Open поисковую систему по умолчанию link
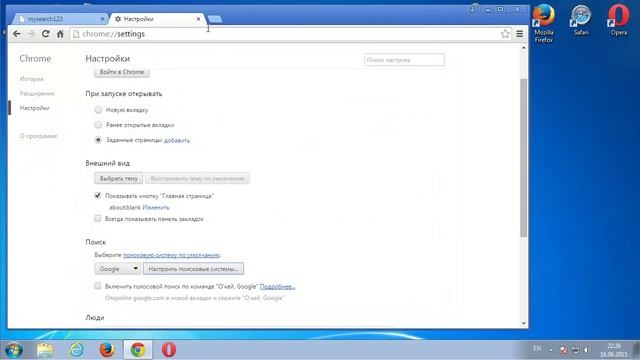This screenshot has width=640, height=360. coord(171,255)
